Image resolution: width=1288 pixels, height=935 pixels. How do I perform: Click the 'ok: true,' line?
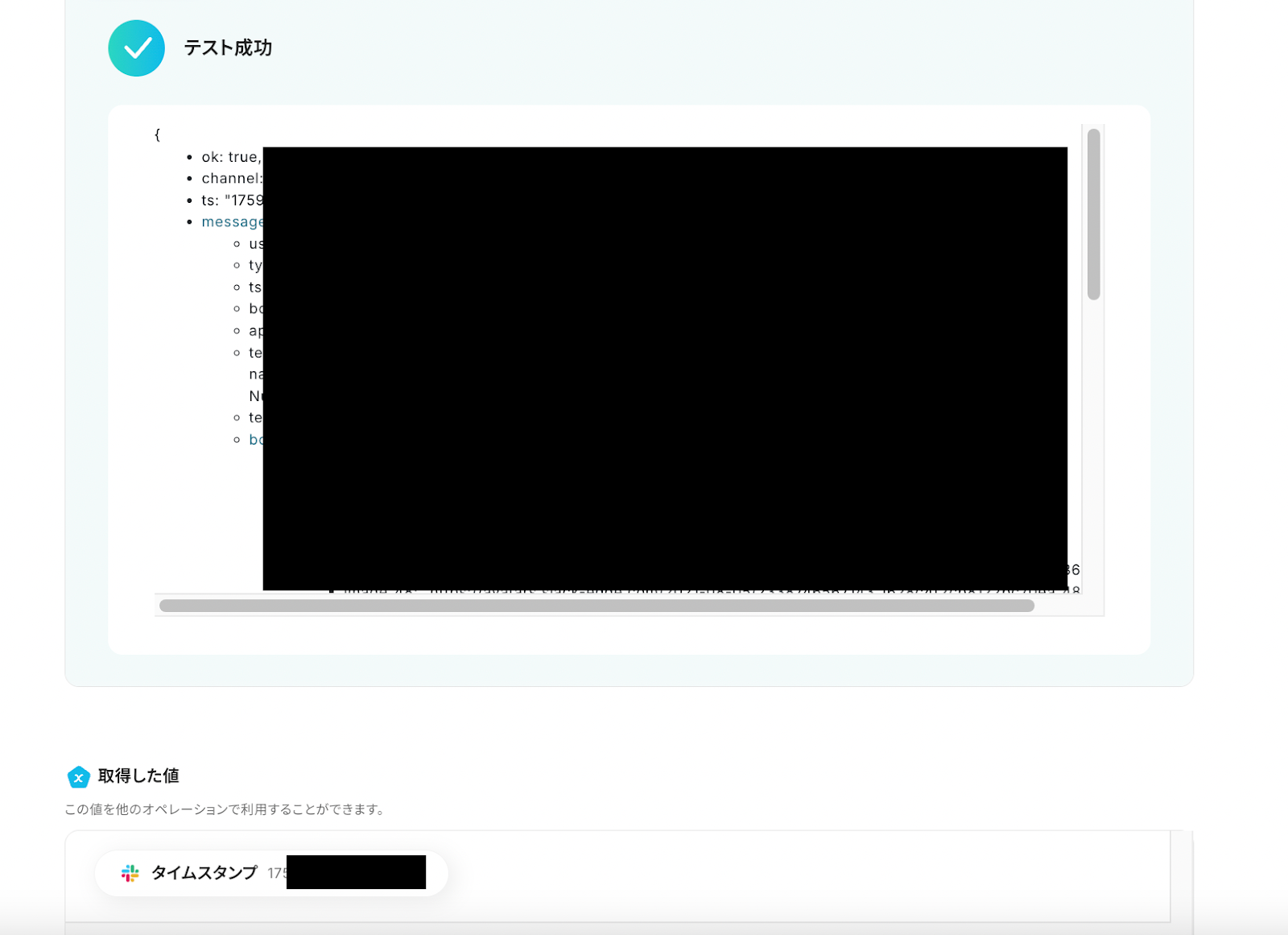pyautogui.click(x=232, y=157)
